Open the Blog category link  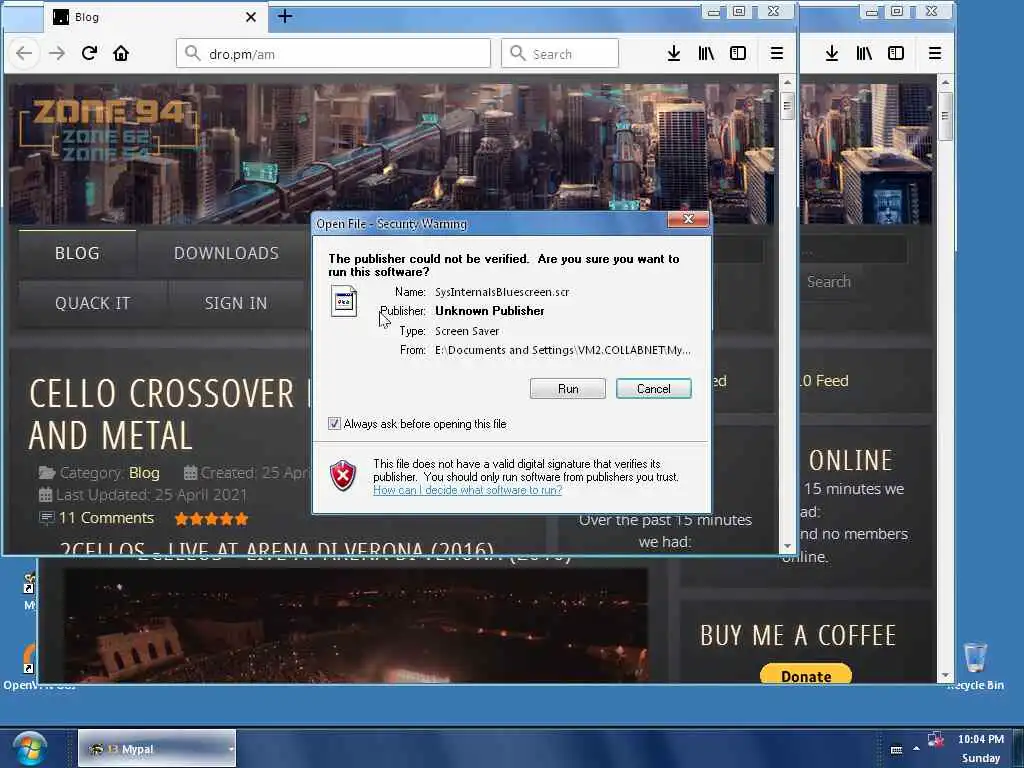144,473
